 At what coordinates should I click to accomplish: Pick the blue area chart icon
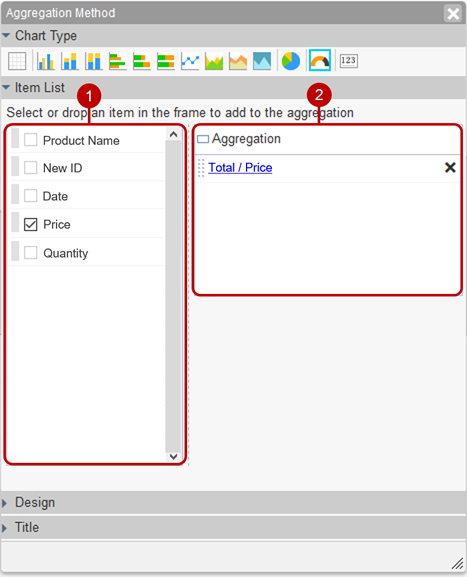coord(262,61)
